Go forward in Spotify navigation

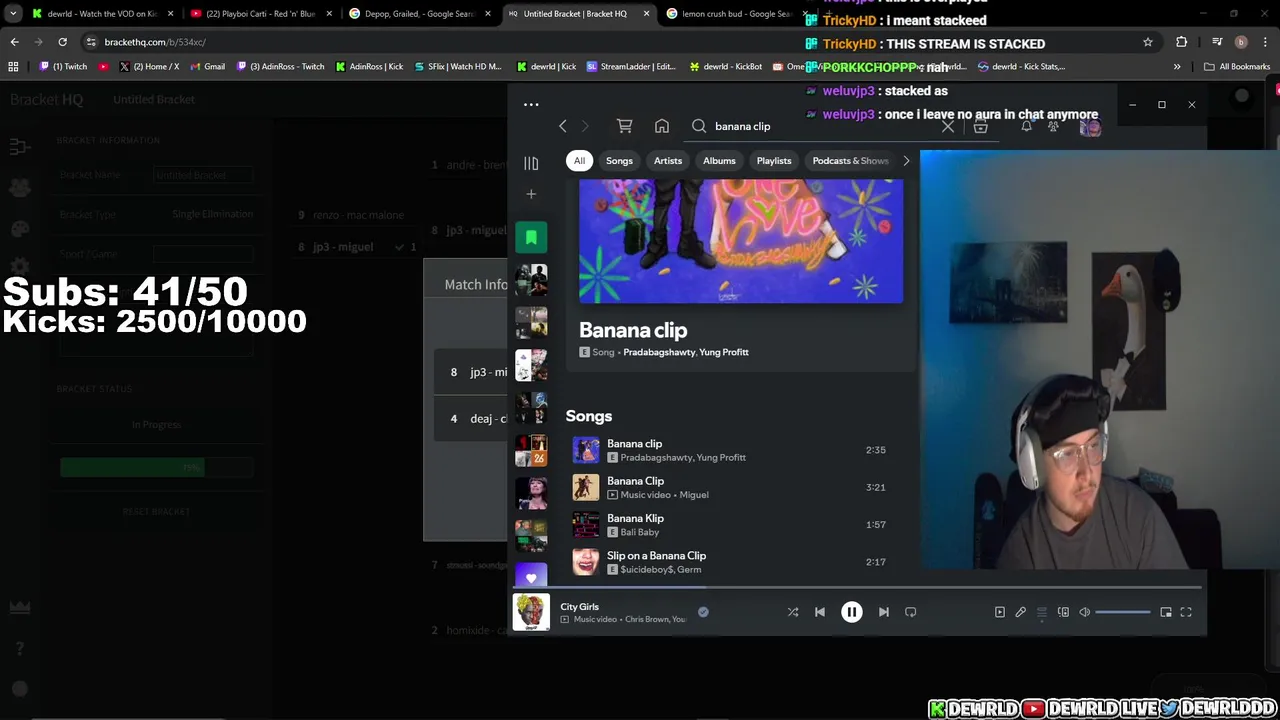pyautogui.click(x=585, y=126)
